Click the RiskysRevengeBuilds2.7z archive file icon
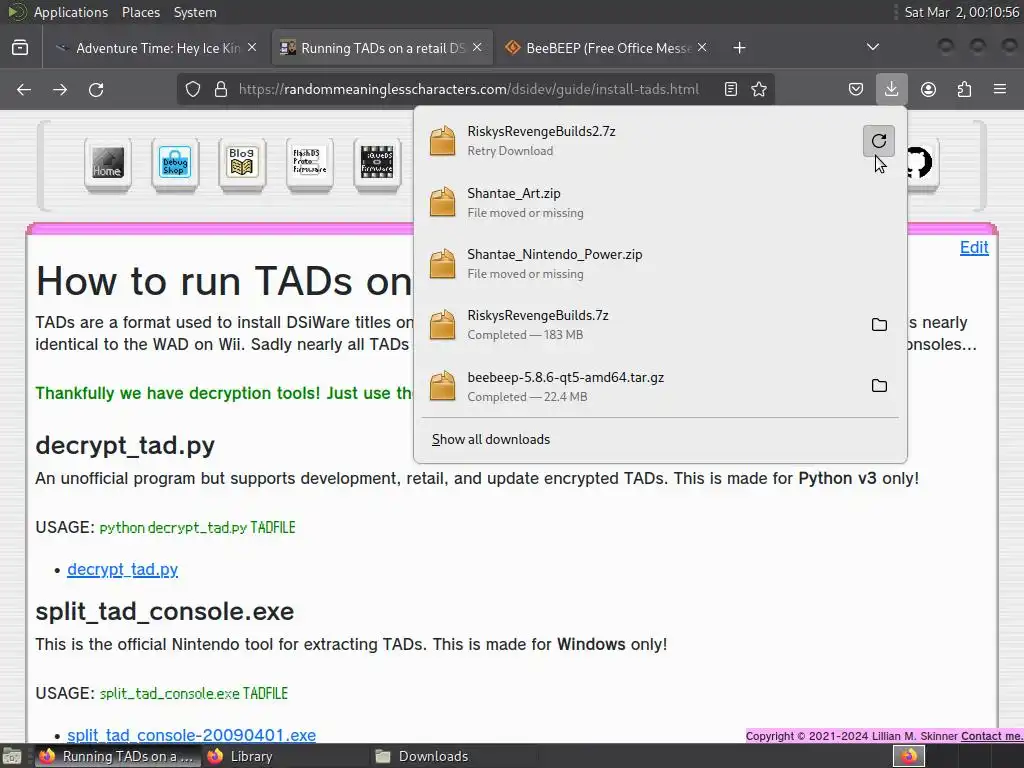1024x768 pixels. click(442, 140)
